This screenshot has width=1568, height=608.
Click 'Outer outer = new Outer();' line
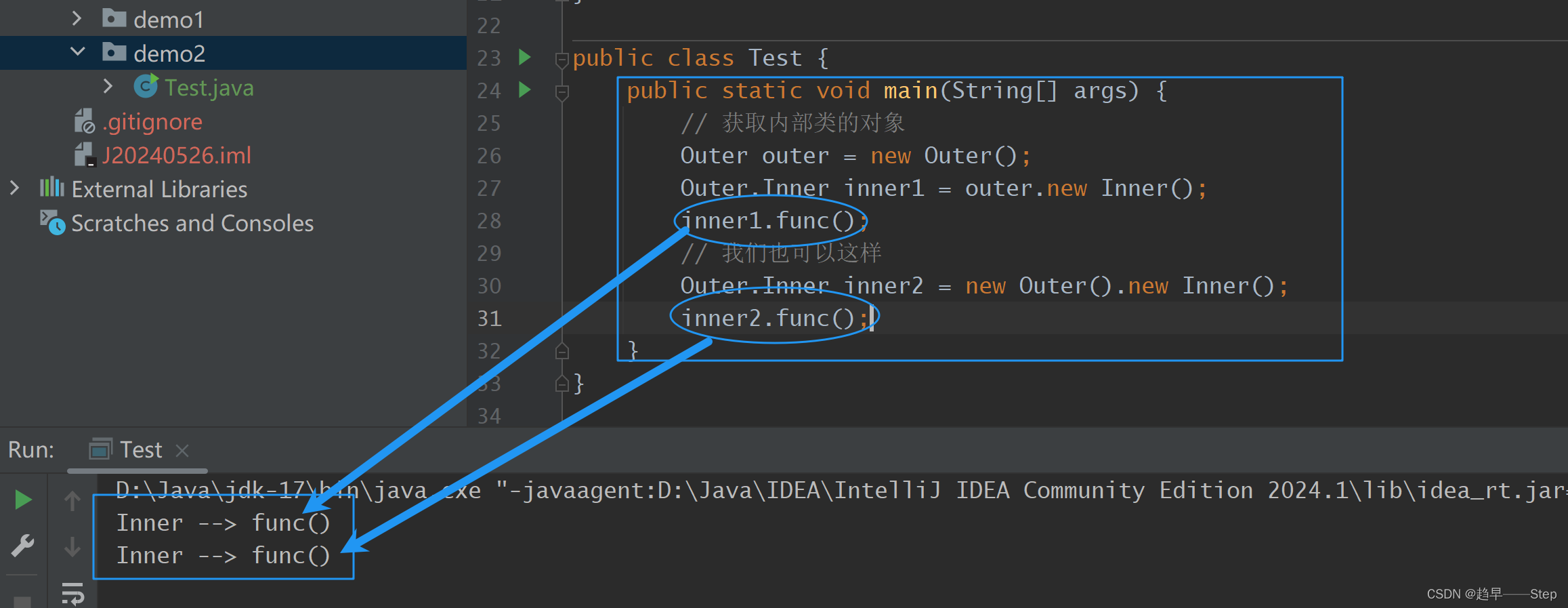pos(855,156)
